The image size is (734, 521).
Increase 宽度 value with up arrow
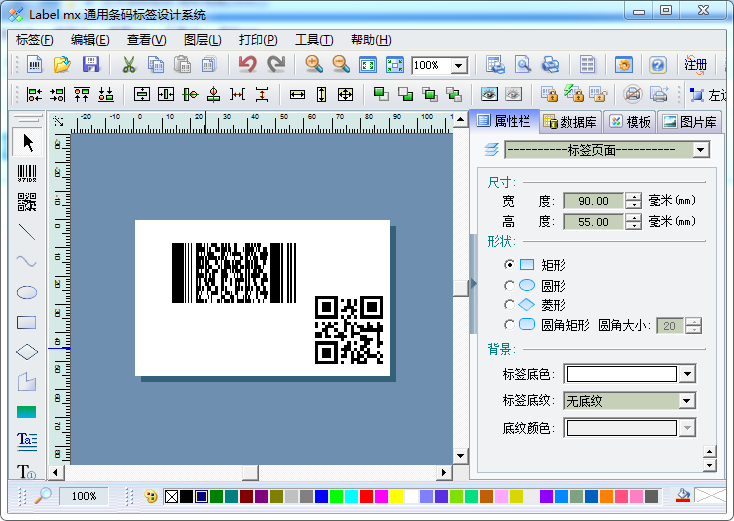point(633,197)
